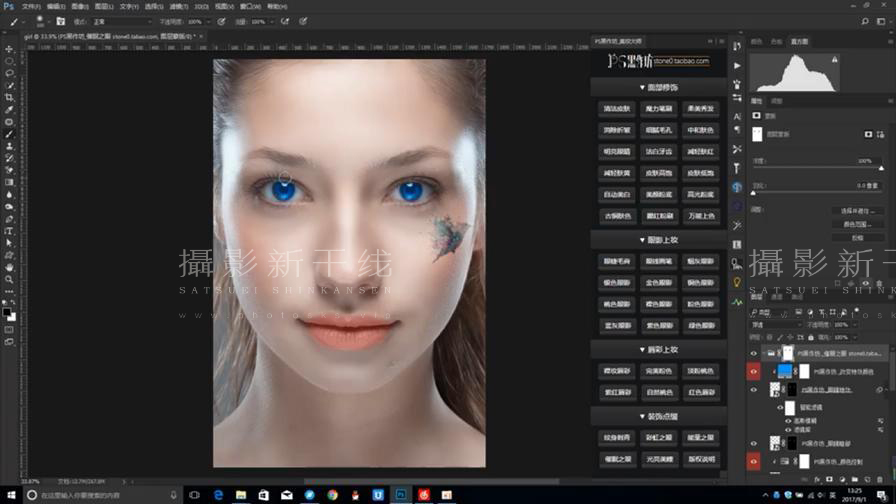Image resolution: width=896 pixels, height=504 pixels.
Task: Click the 彩虹之眼 button
Action: pos(659,438)
